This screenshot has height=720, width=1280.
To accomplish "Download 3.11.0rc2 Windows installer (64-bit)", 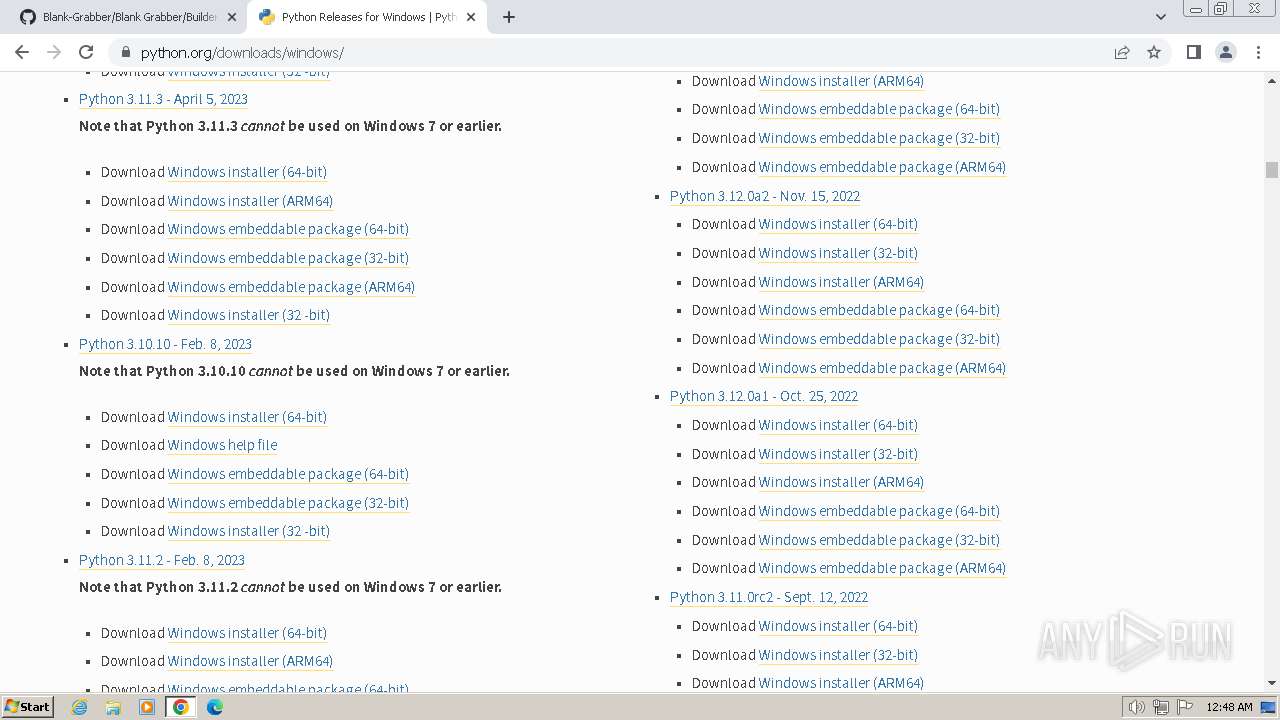I will click(838, 626).
